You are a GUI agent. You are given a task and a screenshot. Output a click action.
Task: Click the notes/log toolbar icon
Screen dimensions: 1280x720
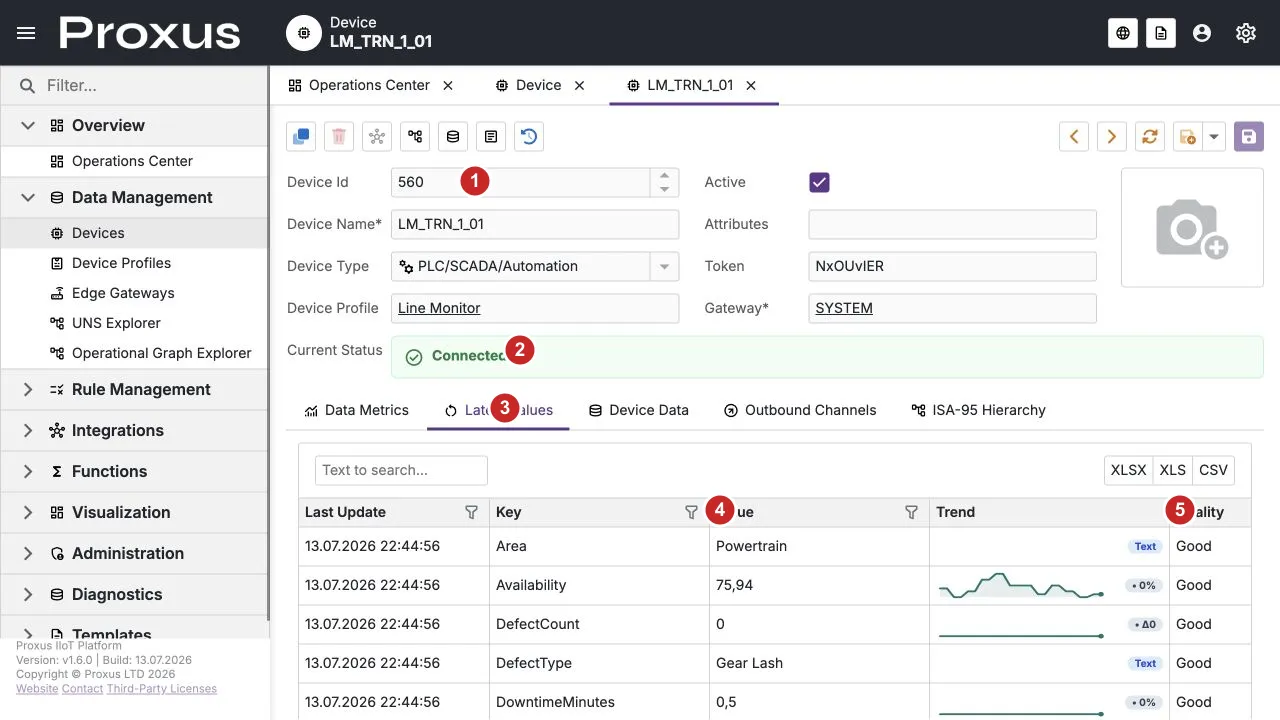(491, 137)
